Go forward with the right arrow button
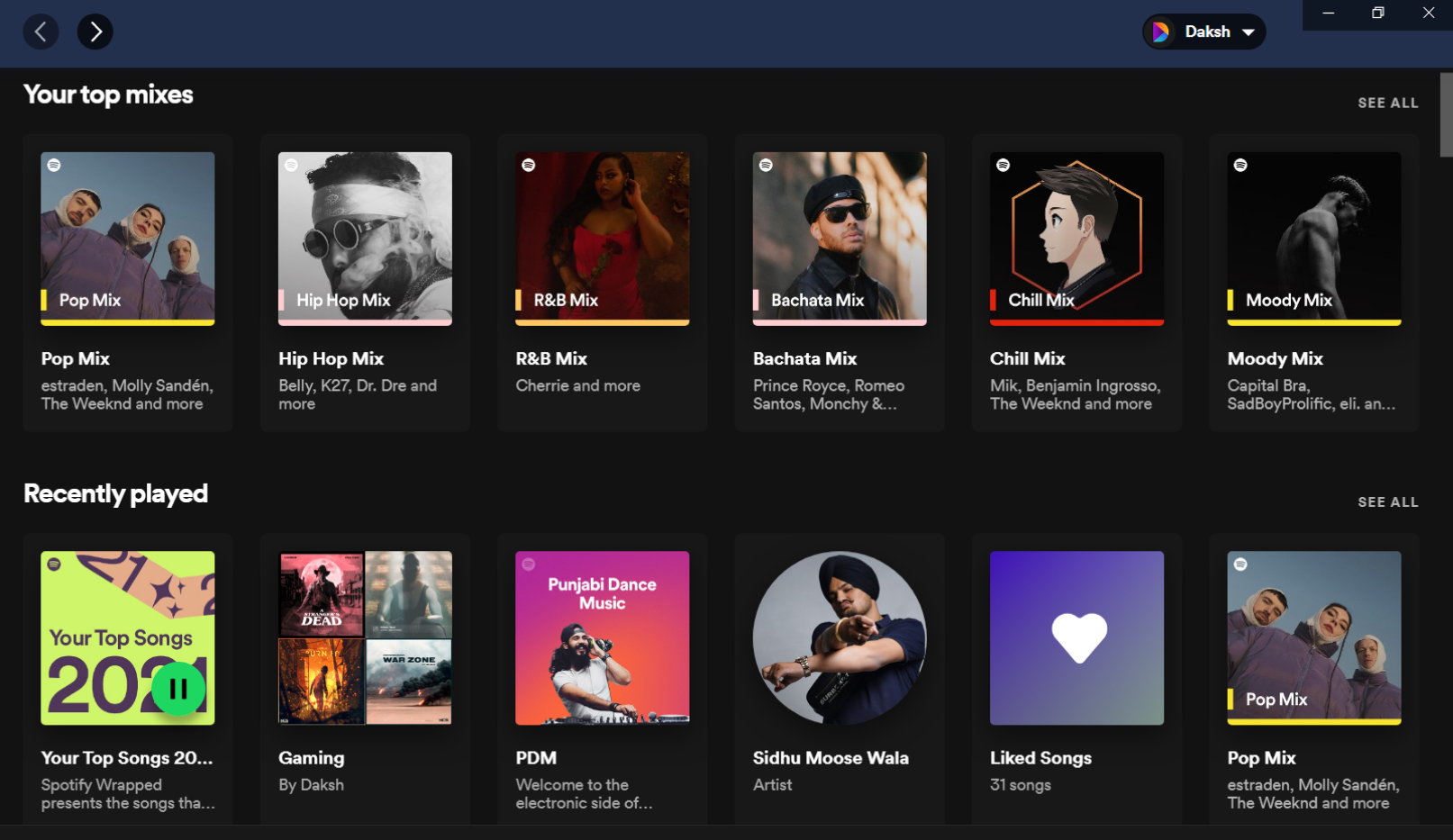The height and width of the screenshot is (840, 1453). tap(95, 32)
